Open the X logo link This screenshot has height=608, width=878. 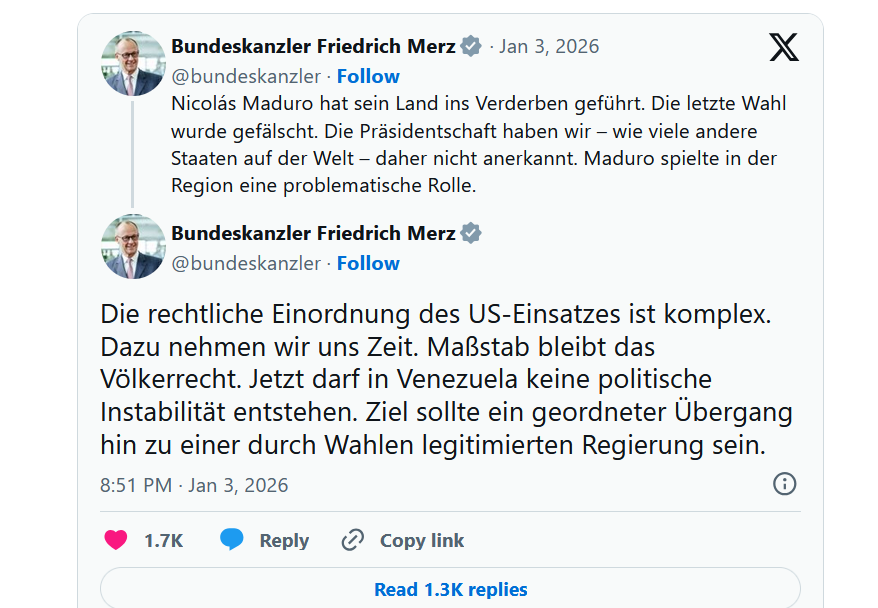coord(784,47)
